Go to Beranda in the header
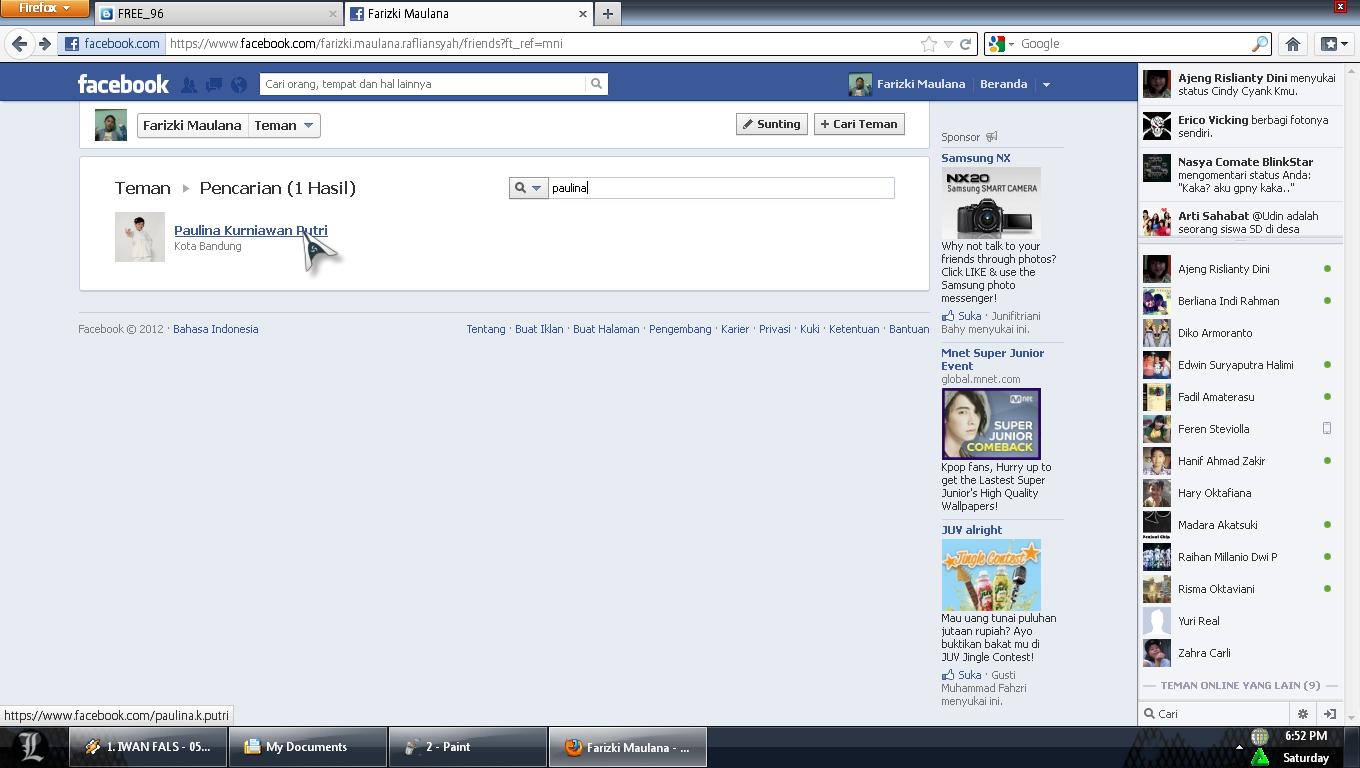The width and height of the screenshot is (1360, 768). tap(1003, 84)
